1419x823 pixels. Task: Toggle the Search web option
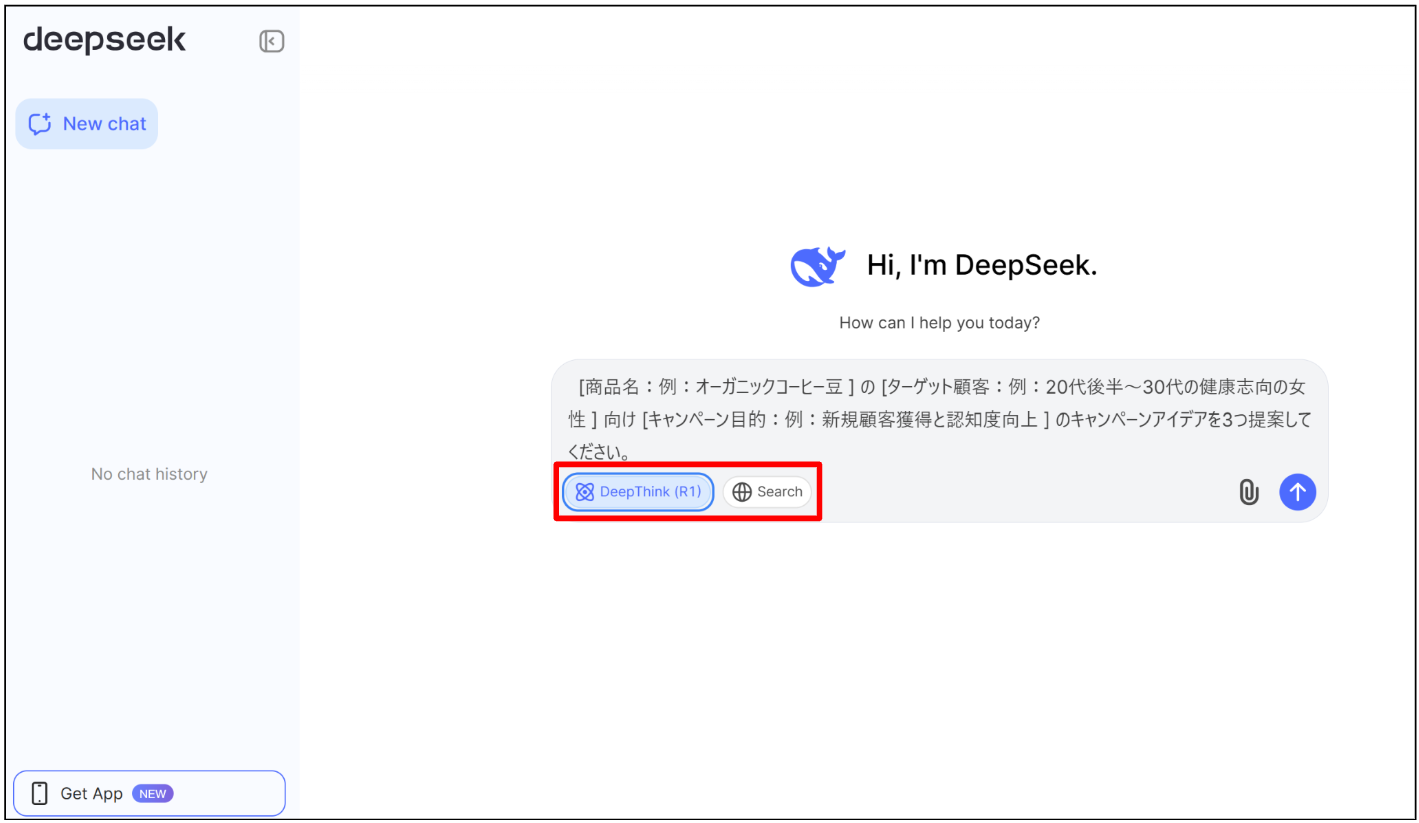[x=767, y=492]
